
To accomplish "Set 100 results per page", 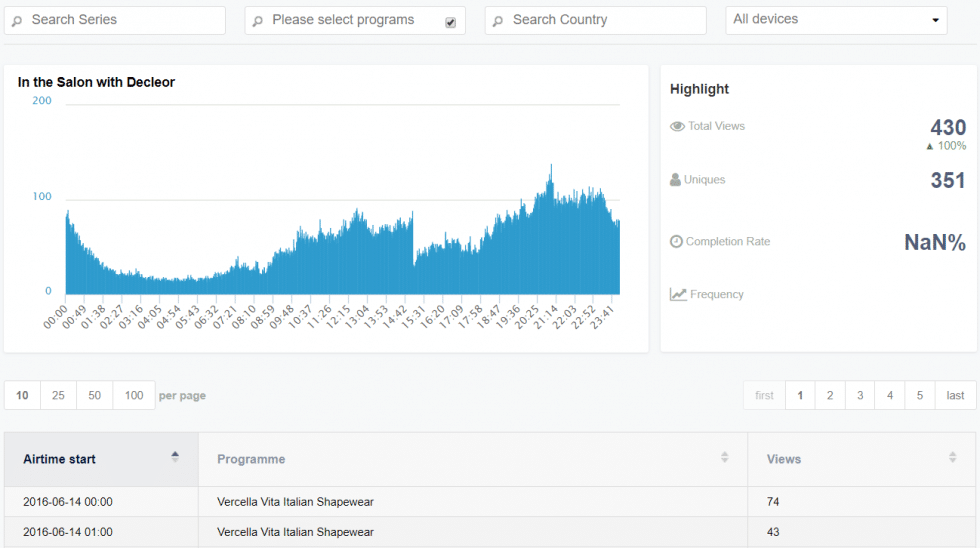I will [134, 396].
